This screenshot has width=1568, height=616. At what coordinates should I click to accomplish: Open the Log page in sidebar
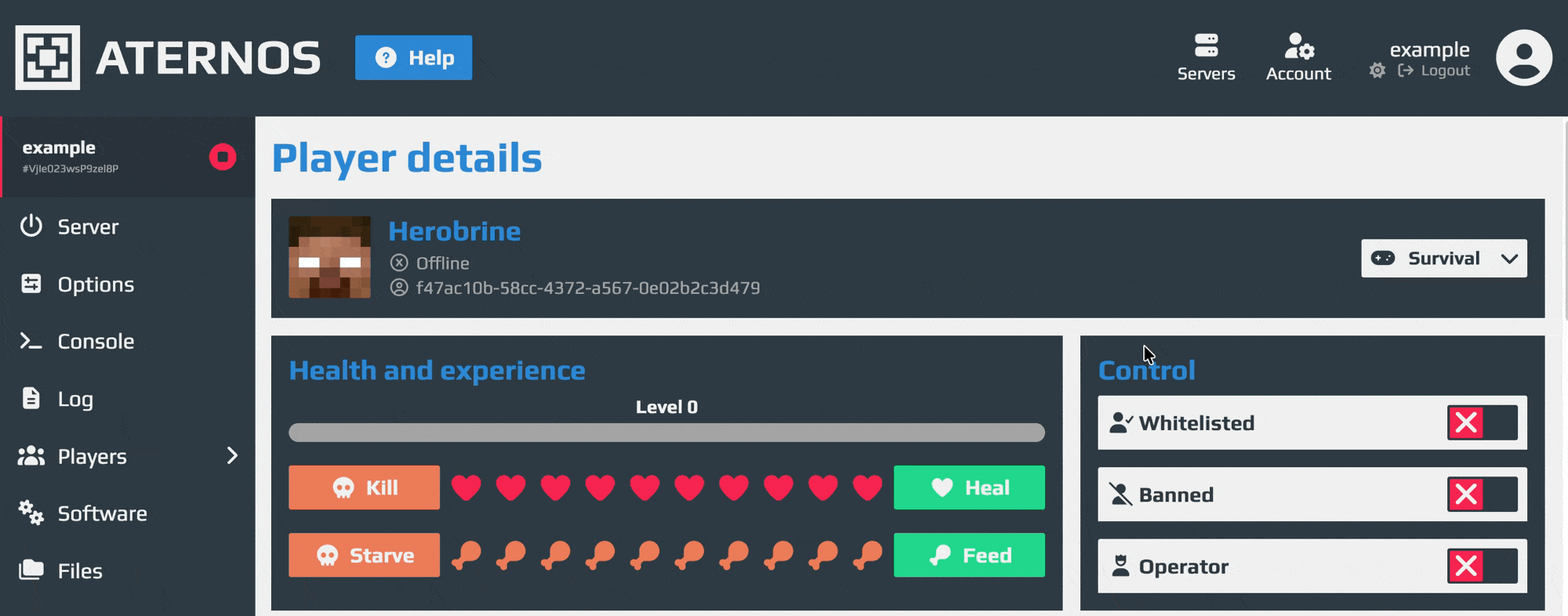pyautogui.click(x=75, y=399)
